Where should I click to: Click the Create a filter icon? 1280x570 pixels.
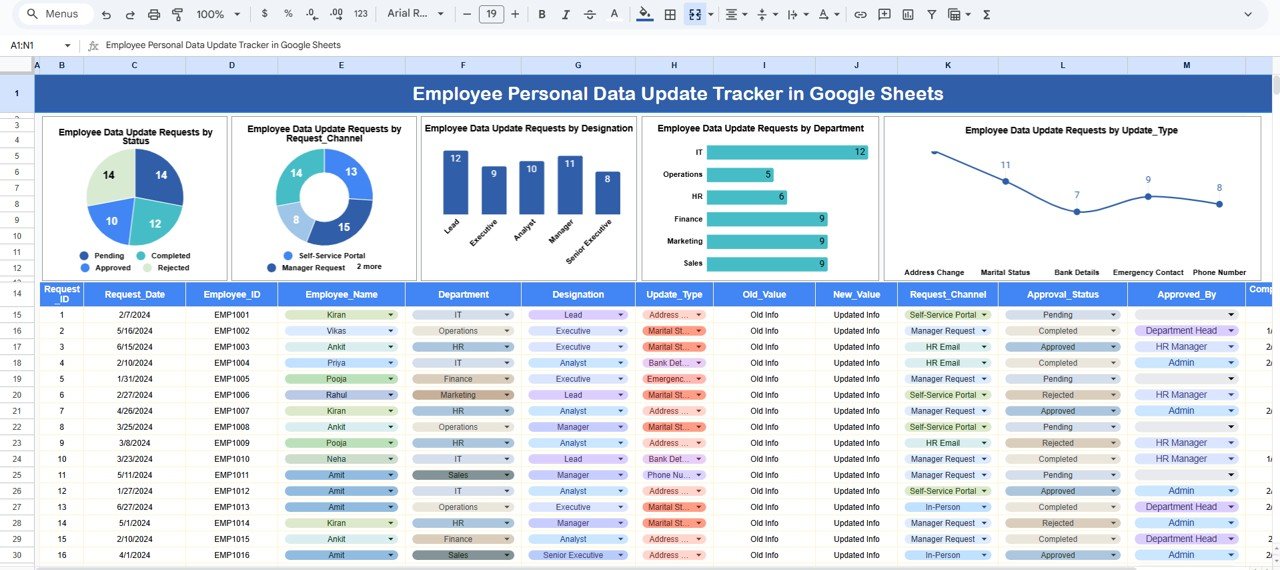tap(932, 15)
